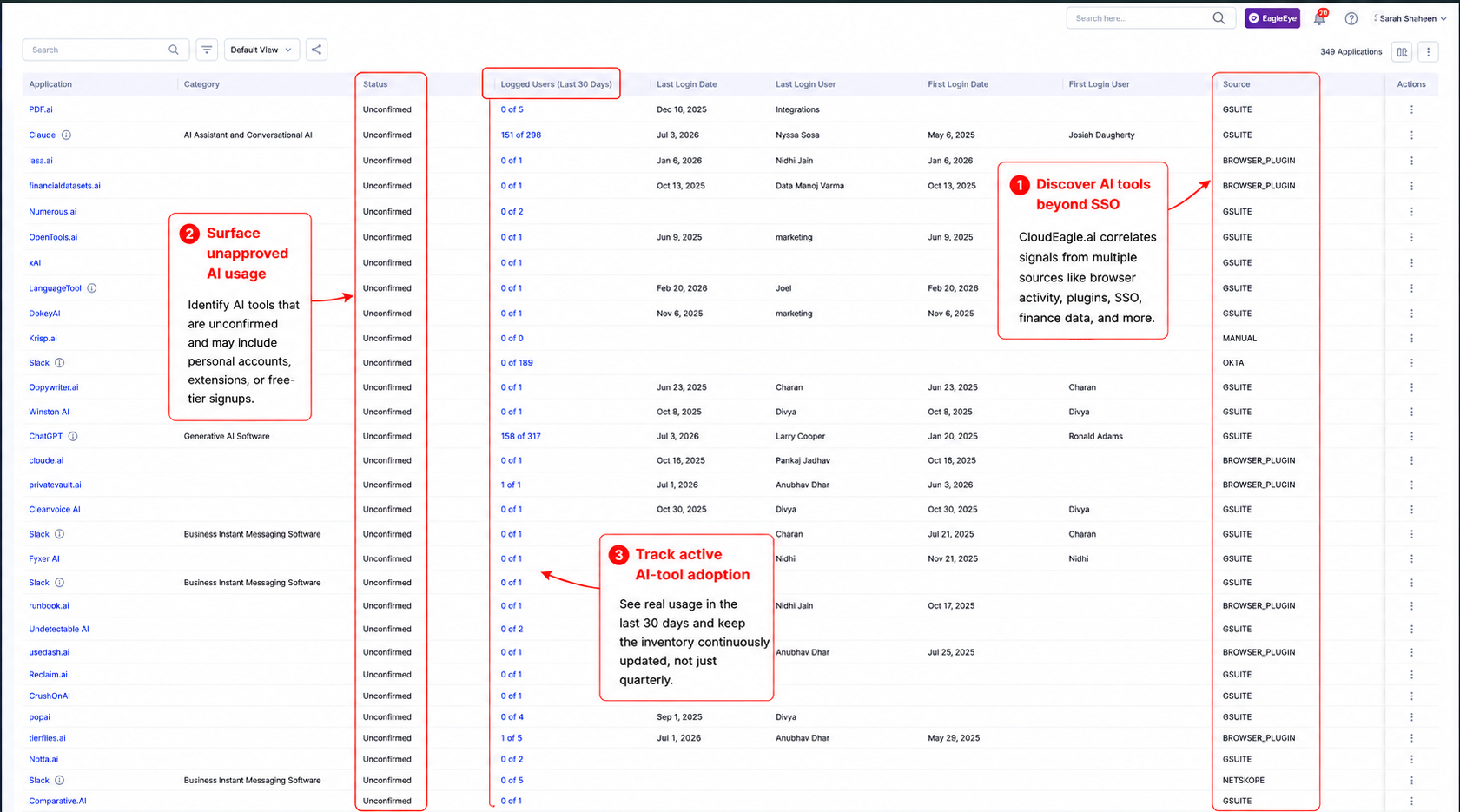Sort by the Source column header

pos(1236,84)
